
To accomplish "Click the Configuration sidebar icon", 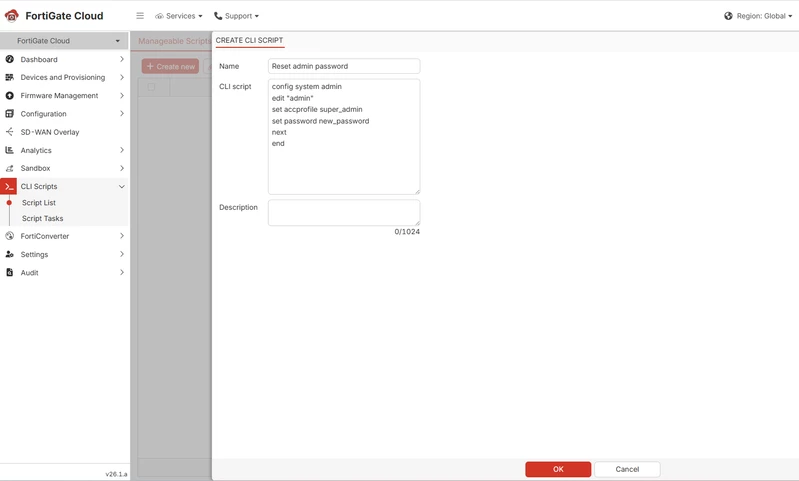I will point(9,114).
